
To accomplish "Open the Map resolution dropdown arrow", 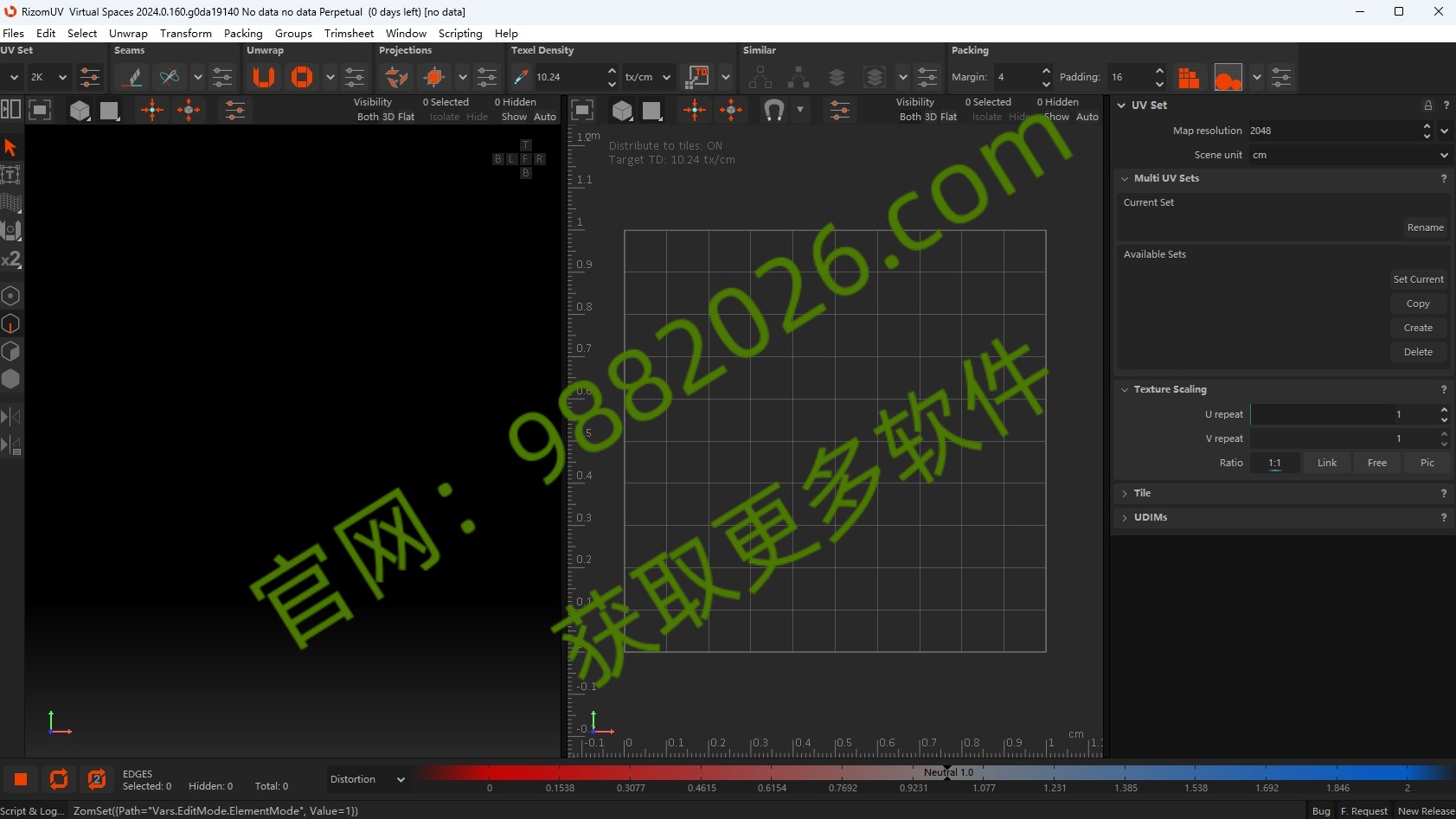I will tap(1444, 131).
